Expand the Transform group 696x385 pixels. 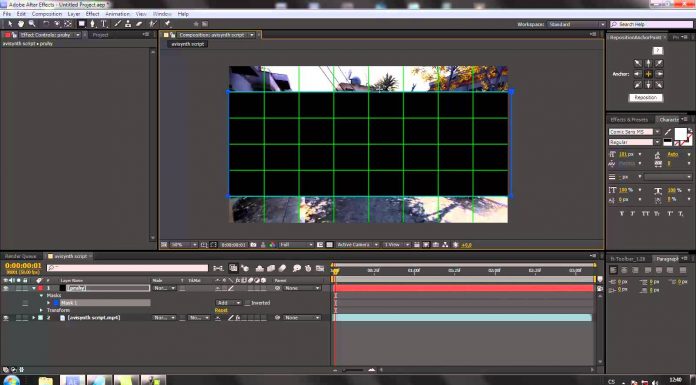(x=41, y=310)
